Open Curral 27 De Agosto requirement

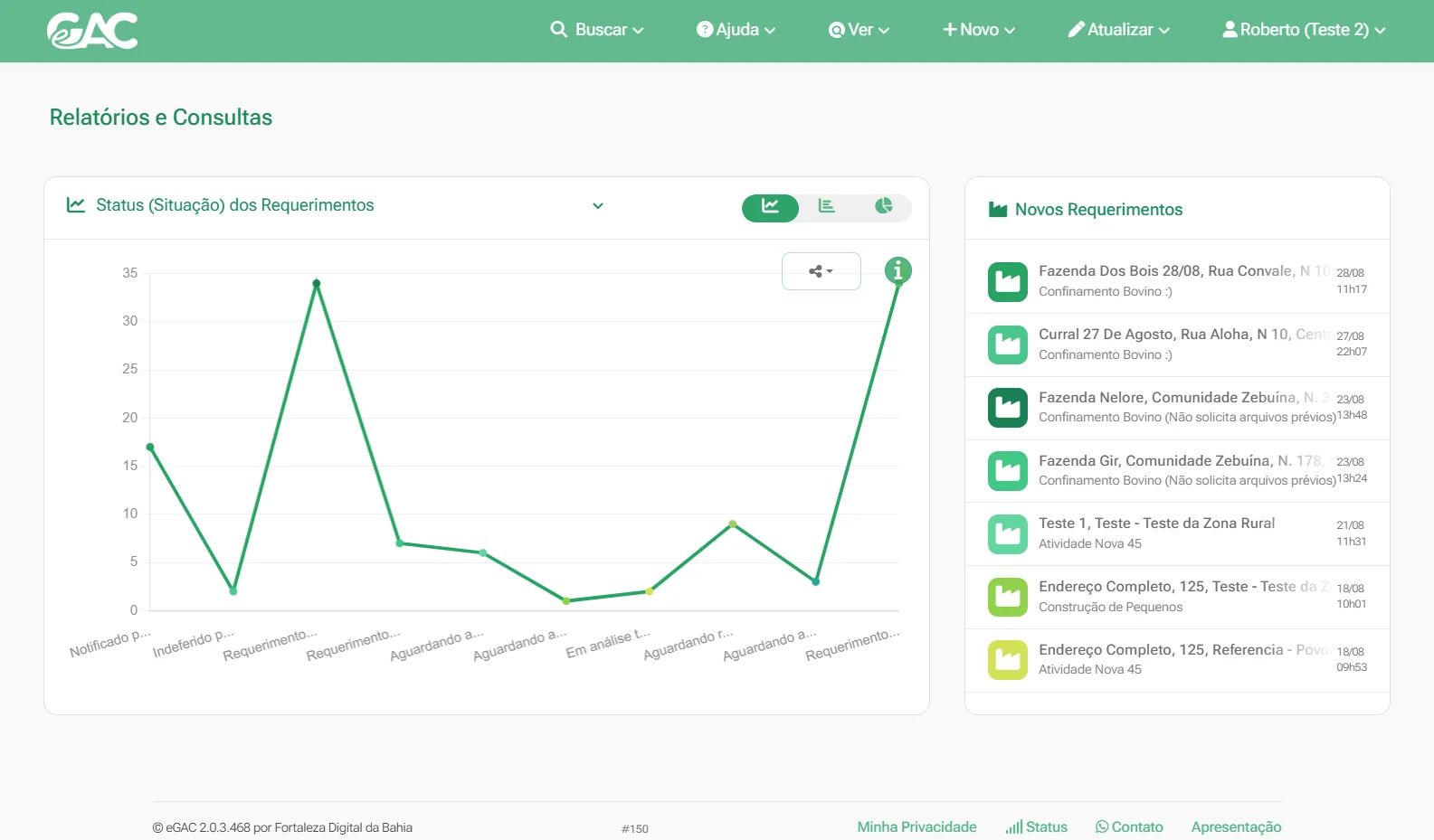point(1177,344)
